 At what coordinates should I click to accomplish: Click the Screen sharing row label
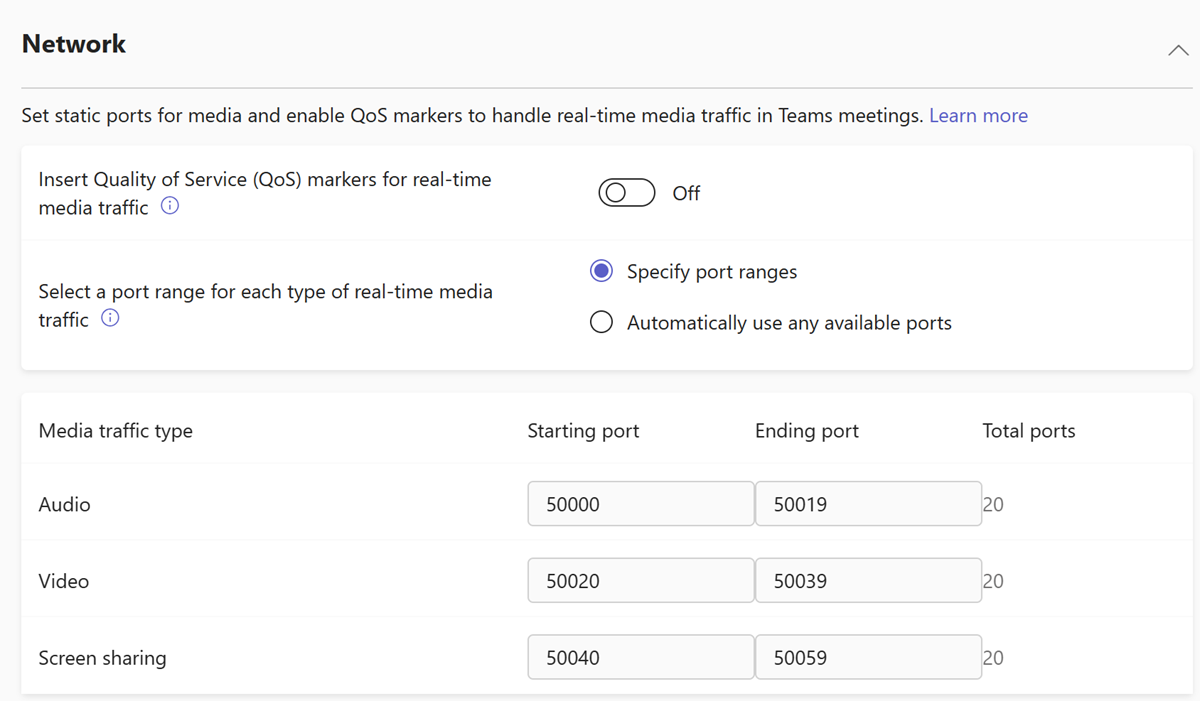coord(102,658)
